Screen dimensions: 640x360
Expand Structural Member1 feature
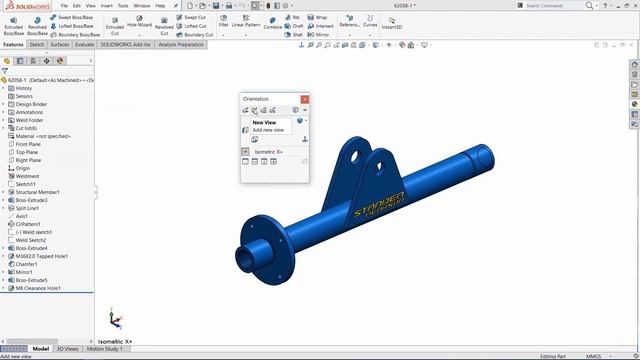4,192
